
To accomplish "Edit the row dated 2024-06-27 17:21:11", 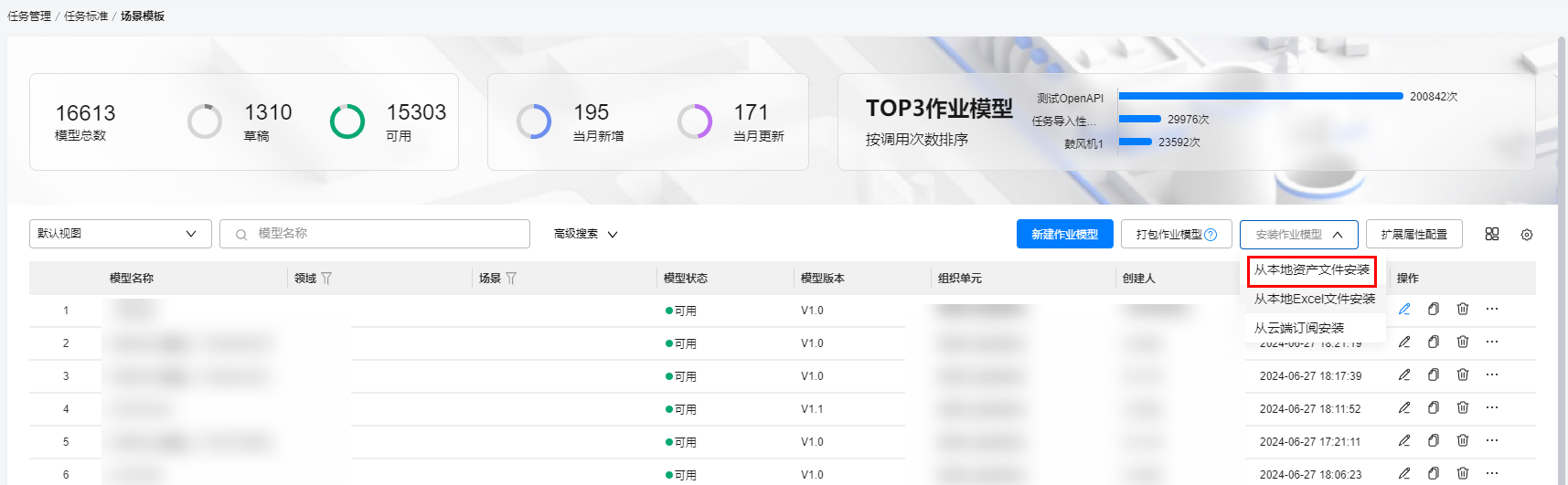I will [1404, 440].
